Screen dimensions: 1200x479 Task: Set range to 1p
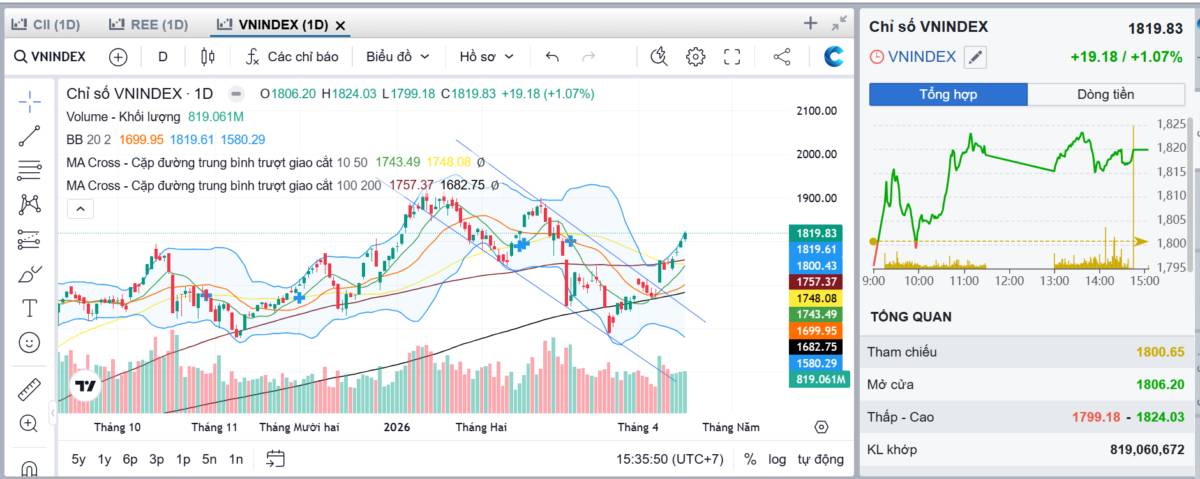(183, 459)
